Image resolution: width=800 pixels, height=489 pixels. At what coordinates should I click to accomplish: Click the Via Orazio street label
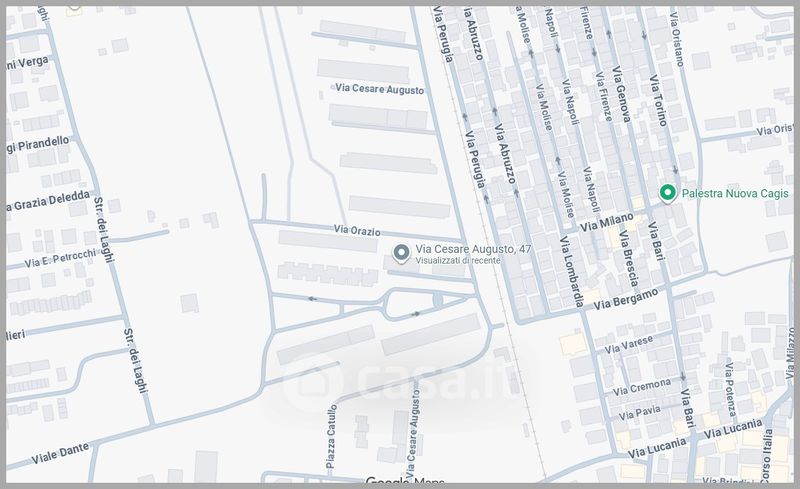pos(359,231)
